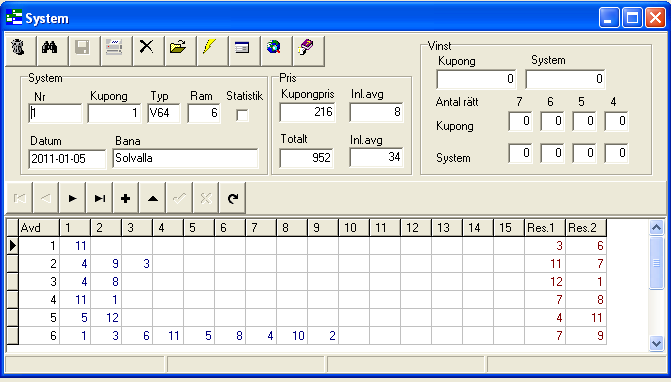Click the Inl.avg field showing 34
Screen dimensions: 671x382
click(x=376, y=157)
